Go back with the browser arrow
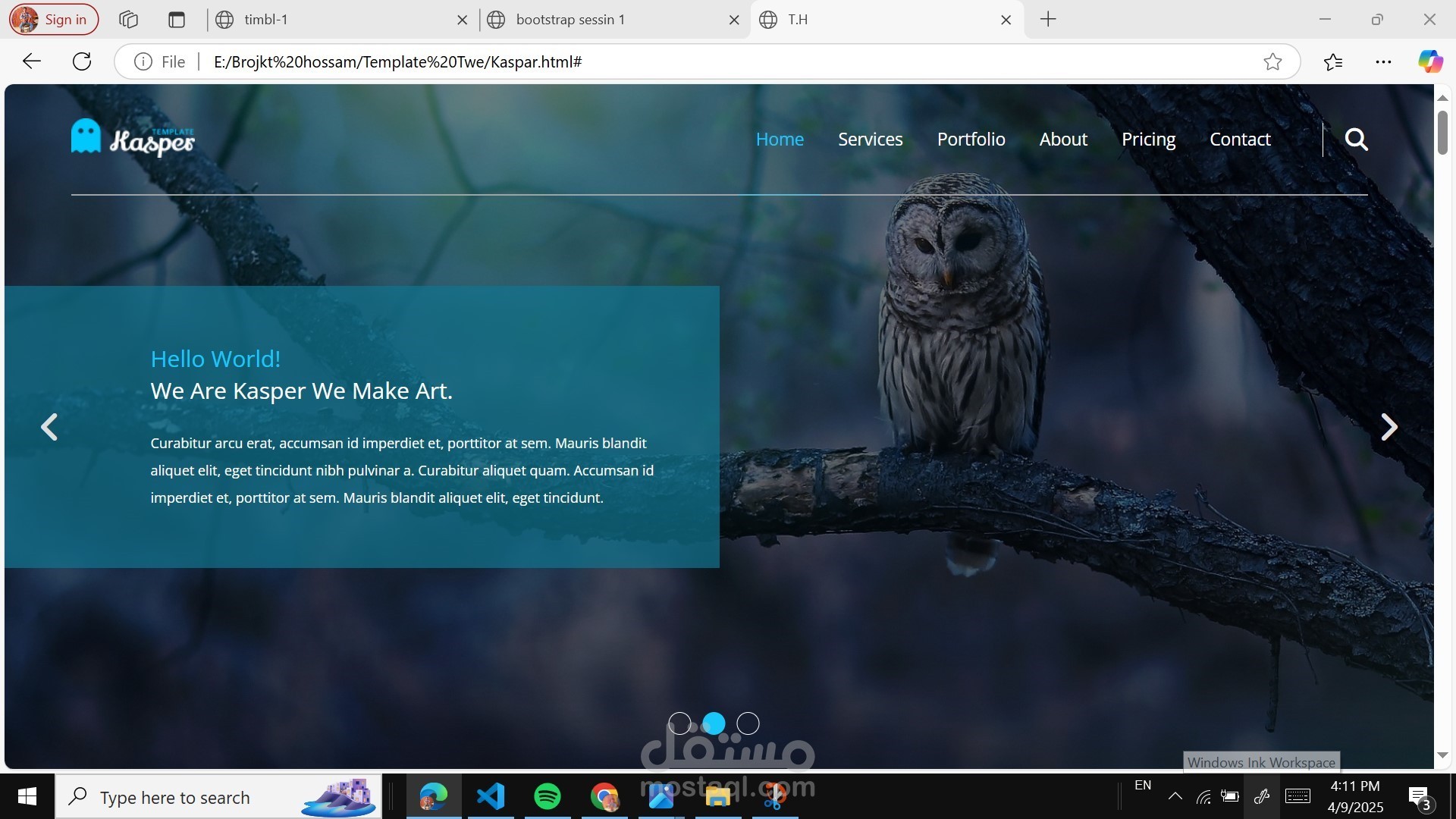 32,61
